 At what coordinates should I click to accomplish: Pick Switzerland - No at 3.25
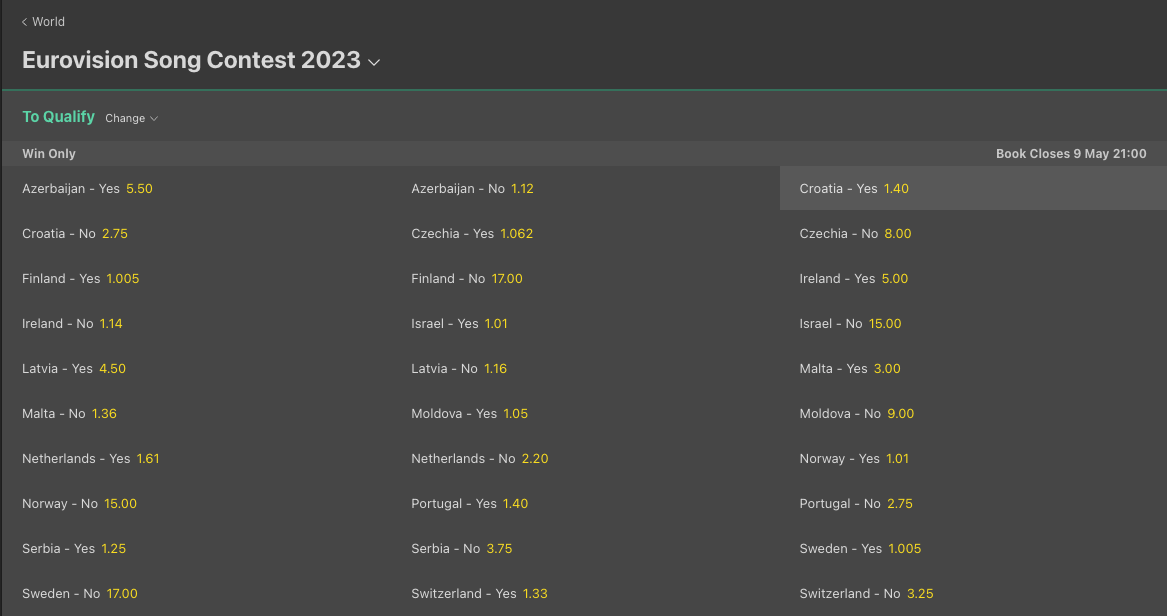pyautogui.click(x=973, y=594)
